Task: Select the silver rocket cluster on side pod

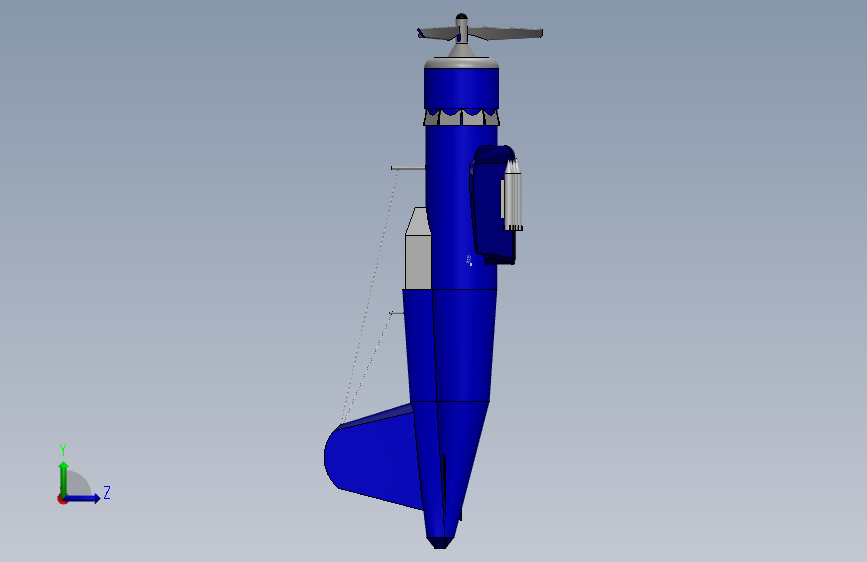Action: 513,195
